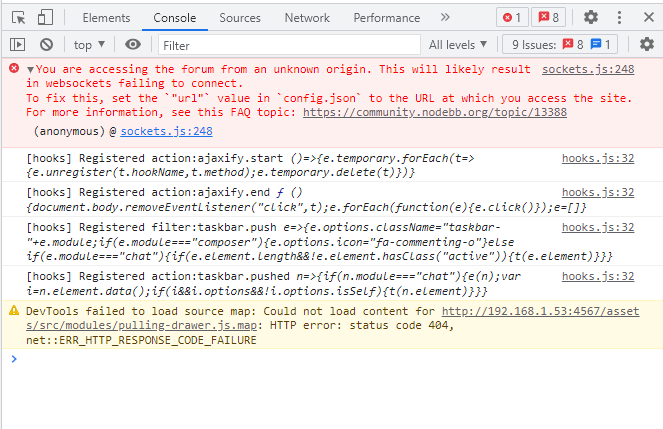
Task: Show the console sidebar panel
Action: [x=18, y=45]
